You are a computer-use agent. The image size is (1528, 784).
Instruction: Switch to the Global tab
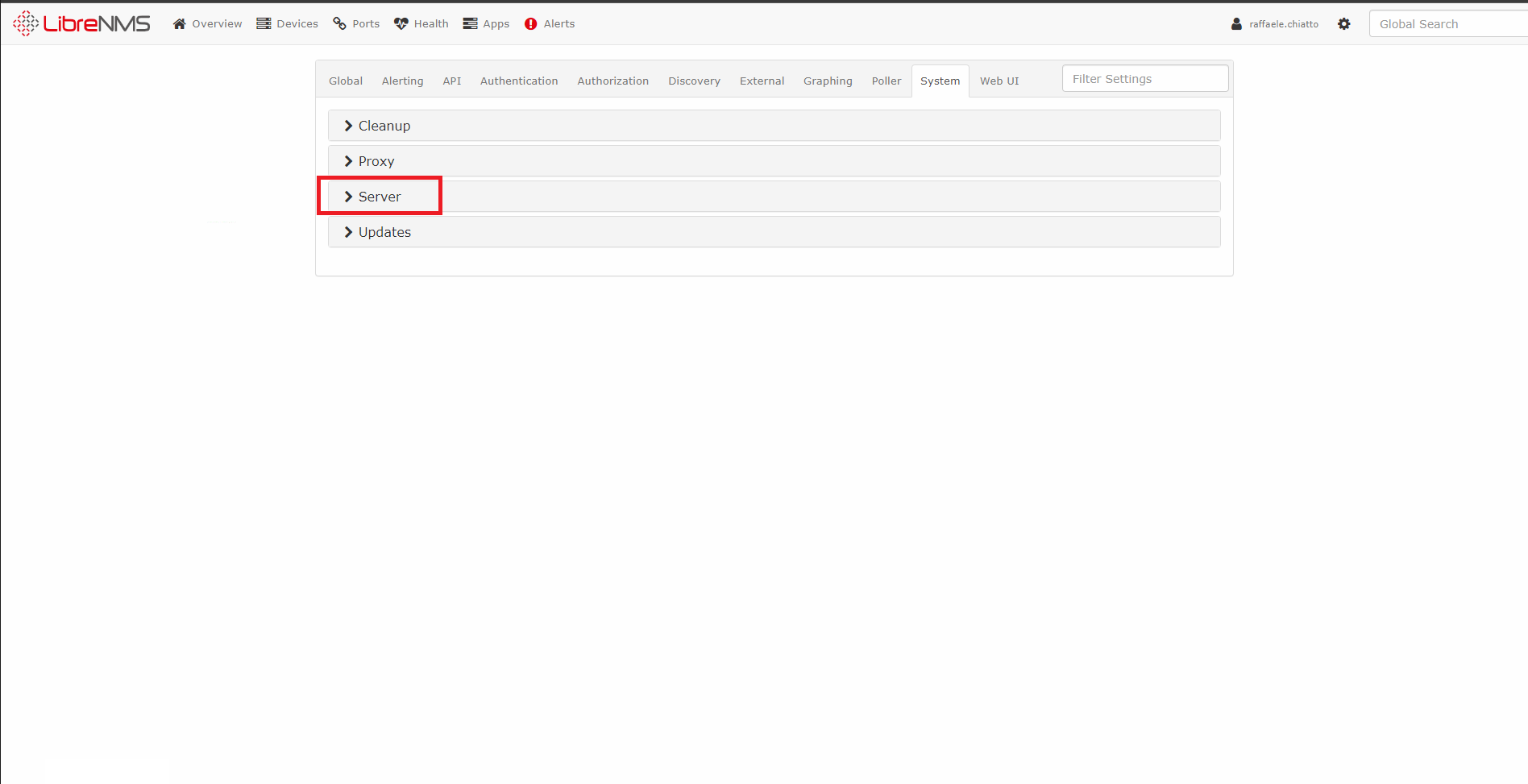pos(346,81)
